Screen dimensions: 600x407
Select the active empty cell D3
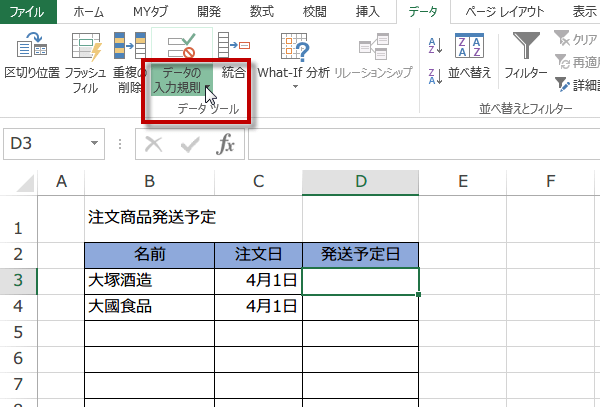pyautogui.click(x=360, y=282)
